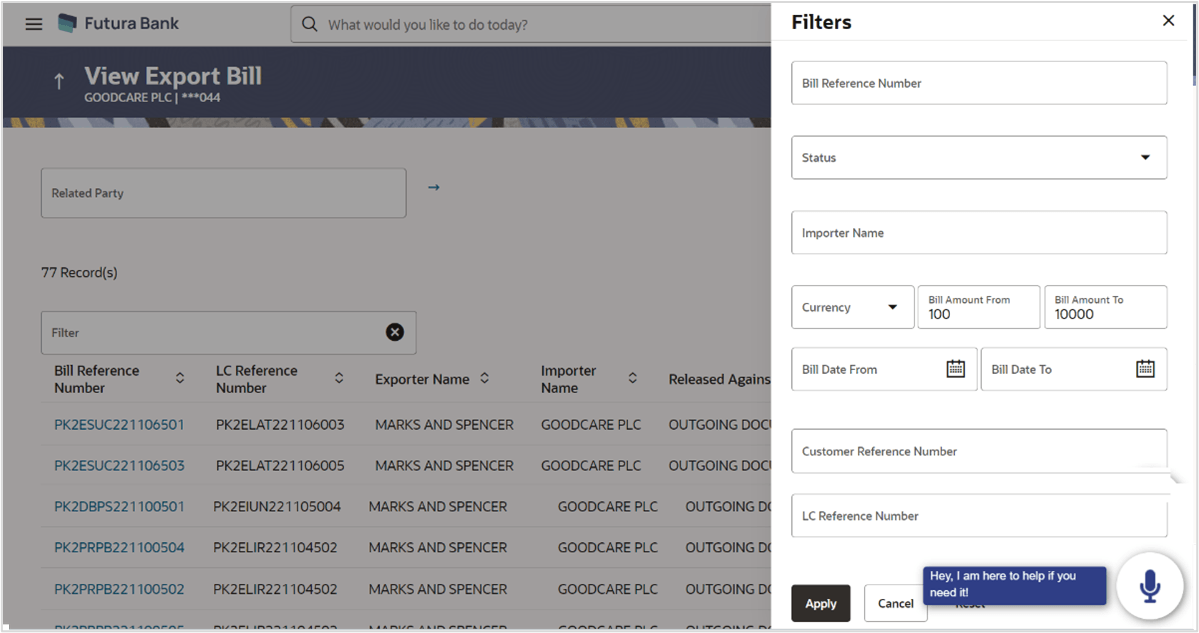Open bill PK2ESUC221106501 details

118,424
